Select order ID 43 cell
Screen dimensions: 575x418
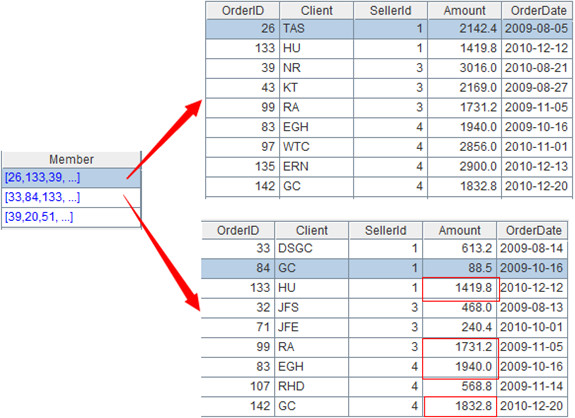pos(242,88)
